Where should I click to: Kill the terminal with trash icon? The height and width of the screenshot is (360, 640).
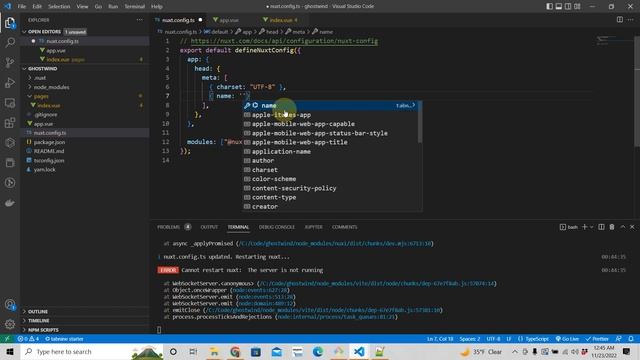[x=612, y=227]
